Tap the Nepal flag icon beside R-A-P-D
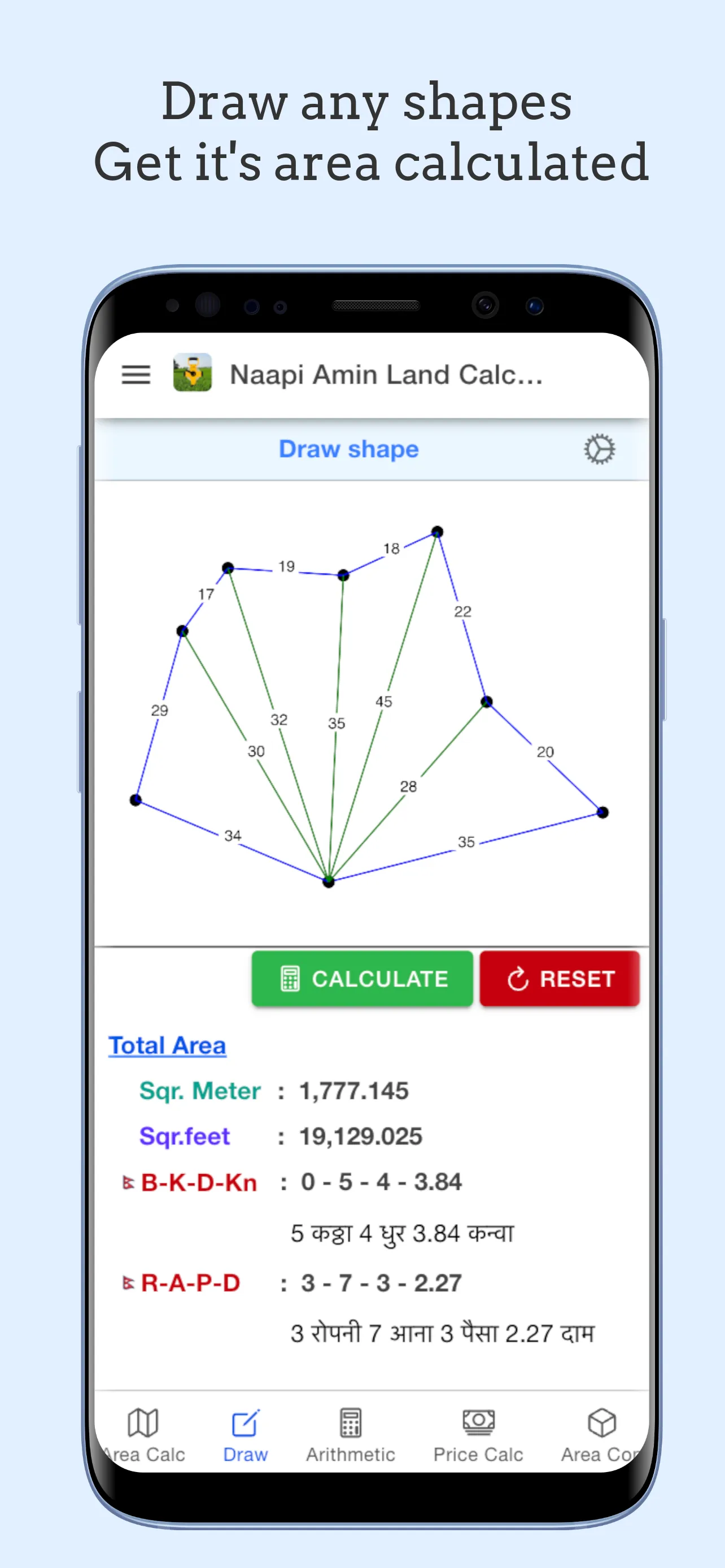The width and height of the screenshot is (725, 1568). click(128, 1283)
